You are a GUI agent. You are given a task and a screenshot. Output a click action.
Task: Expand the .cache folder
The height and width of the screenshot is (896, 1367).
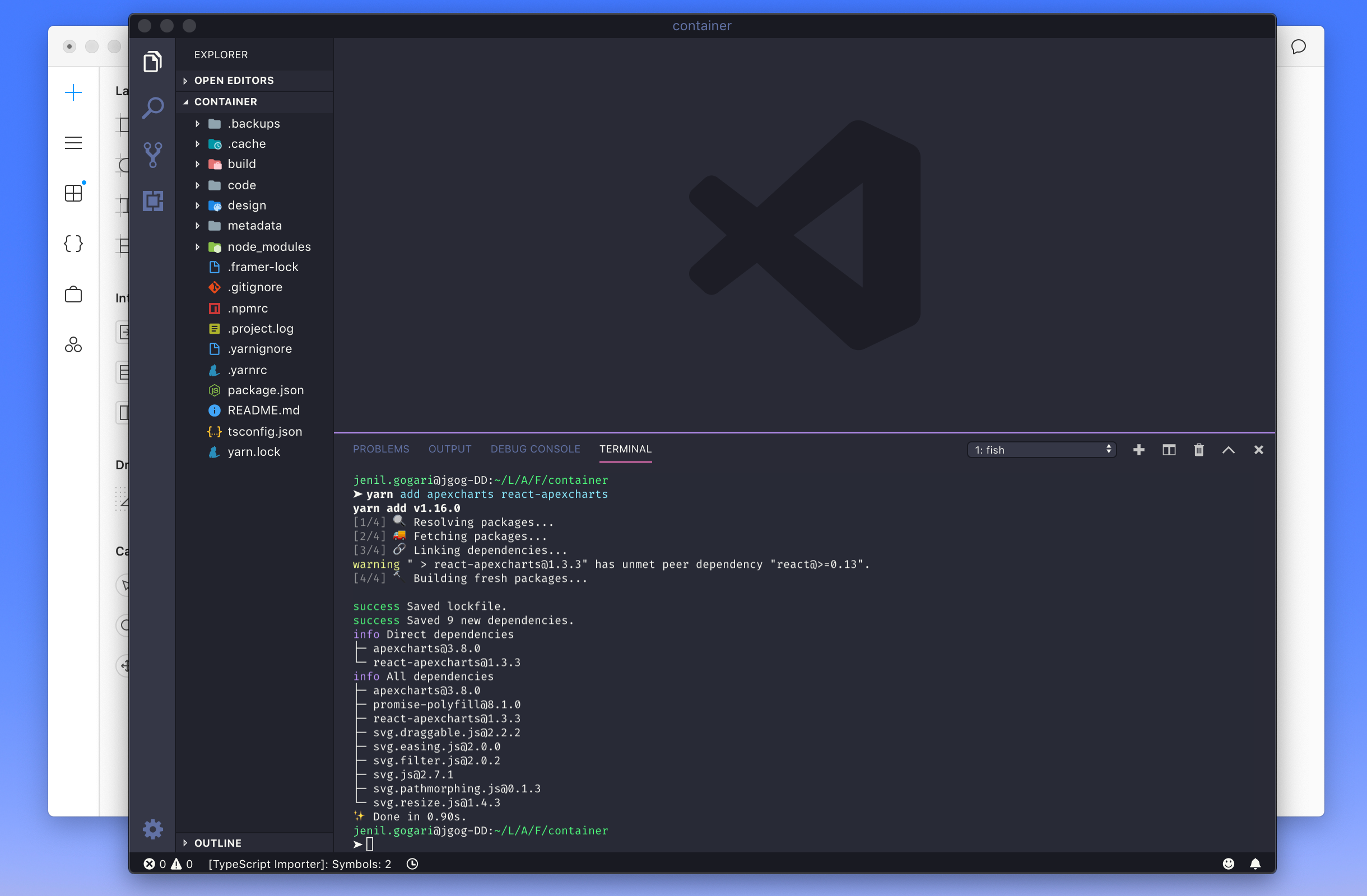tap(254, 143)
